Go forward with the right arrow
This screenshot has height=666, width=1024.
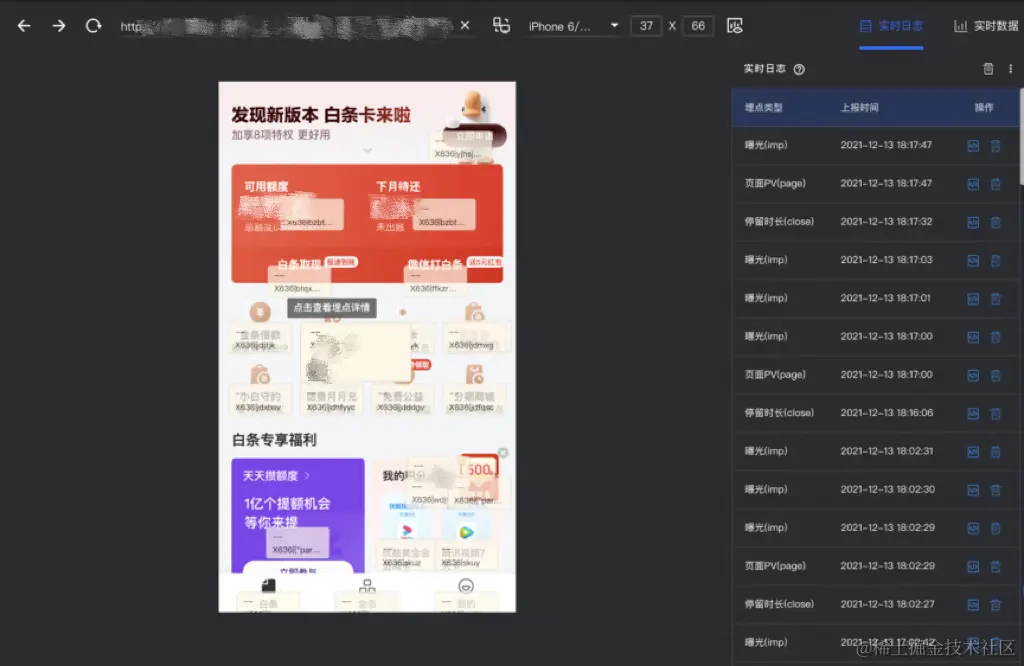click(x=59, y=25)
